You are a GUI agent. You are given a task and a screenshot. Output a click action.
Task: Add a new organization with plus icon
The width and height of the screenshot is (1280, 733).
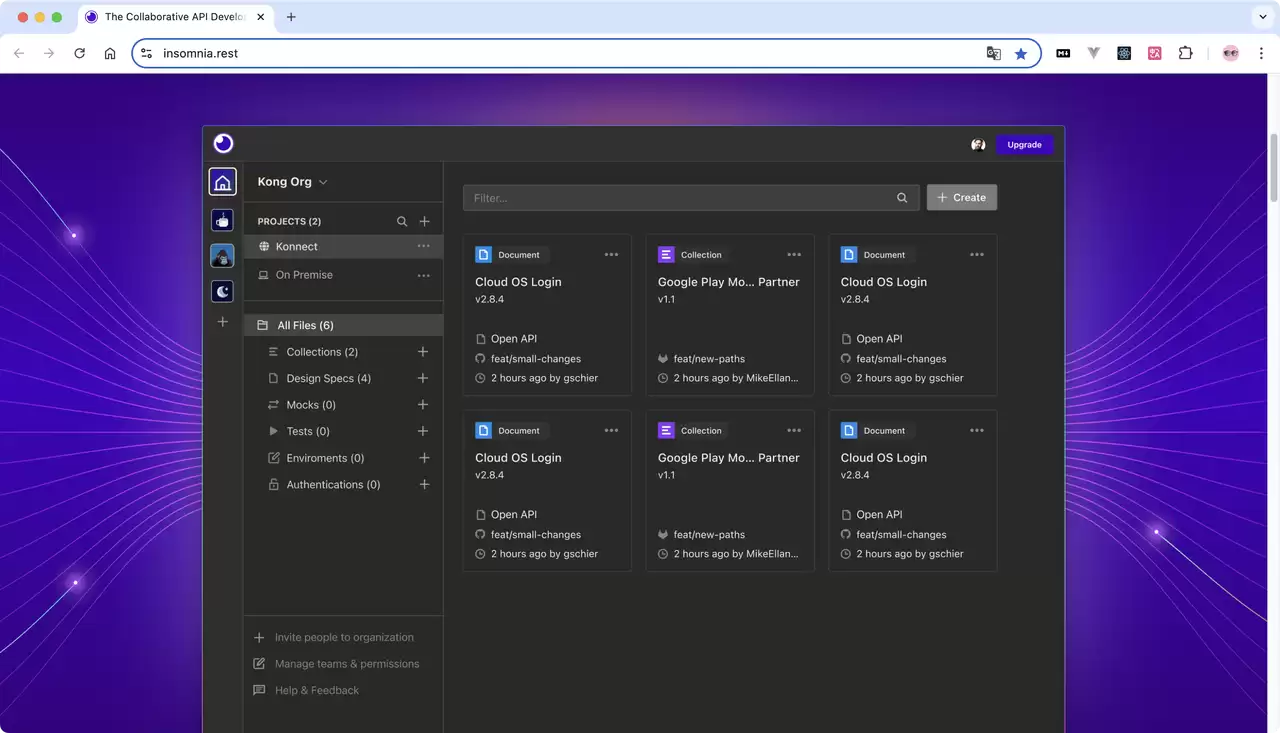pos(223,322)
